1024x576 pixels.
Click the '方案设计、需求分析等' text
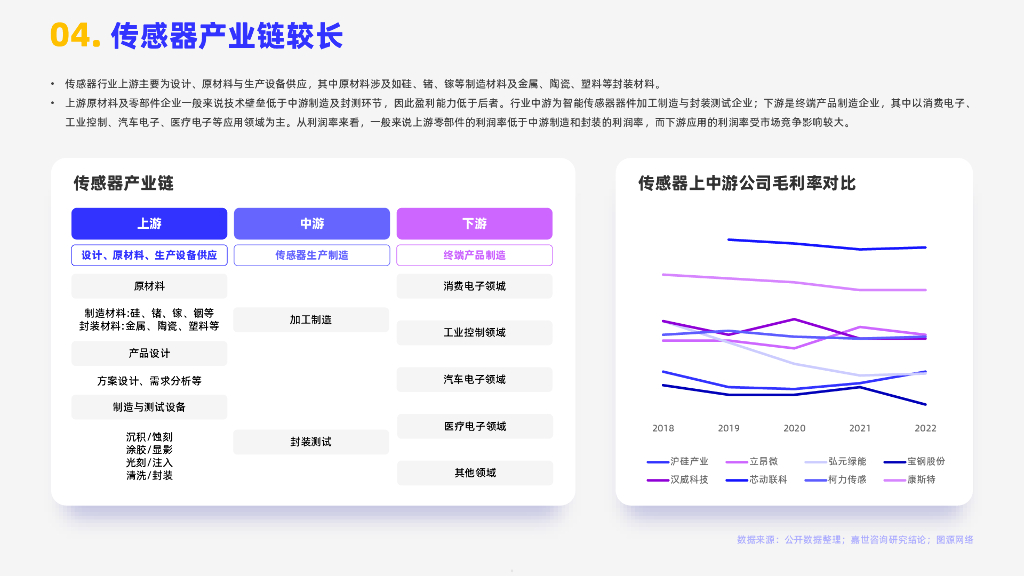point(149,381)
